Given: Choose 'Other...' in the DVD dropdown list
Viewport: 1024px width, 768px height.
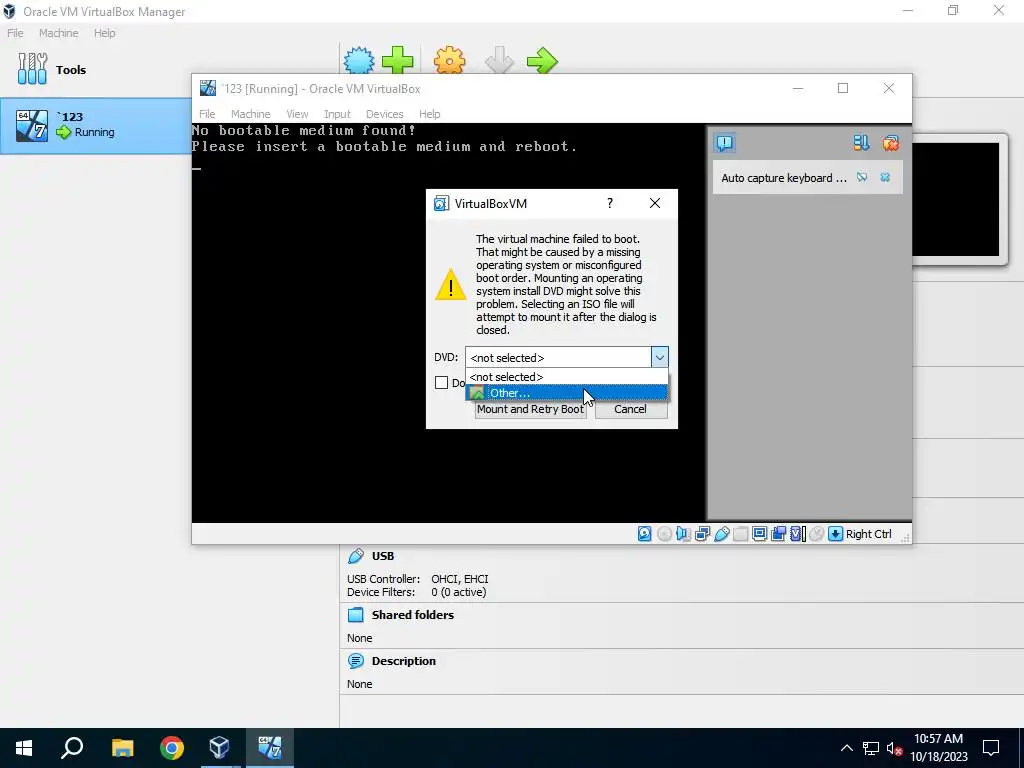Looking at the screenshot, I should pos(567,392).
